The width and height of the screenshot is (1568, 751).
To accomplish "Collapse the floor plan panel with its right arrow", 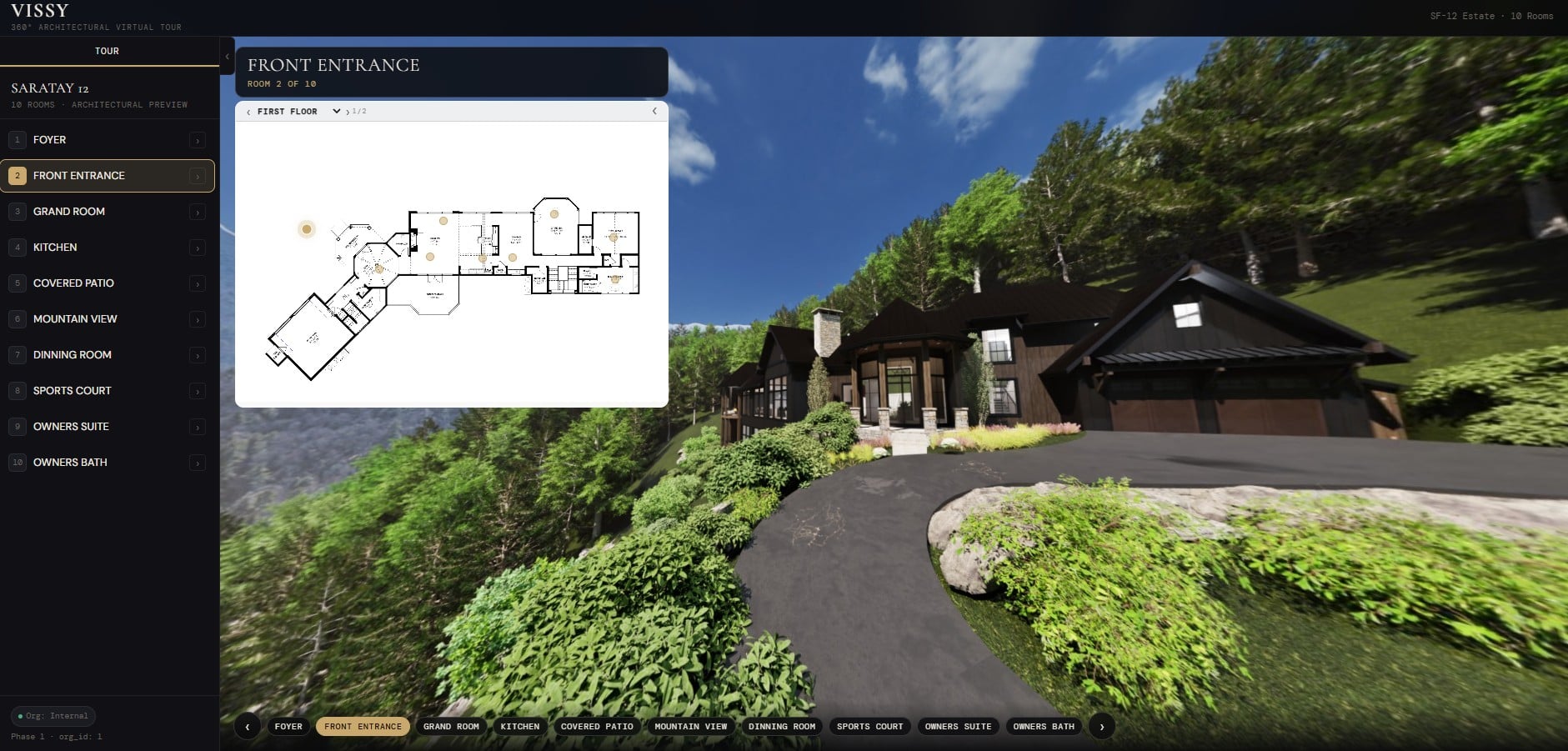I will click(x=654, y=111).
